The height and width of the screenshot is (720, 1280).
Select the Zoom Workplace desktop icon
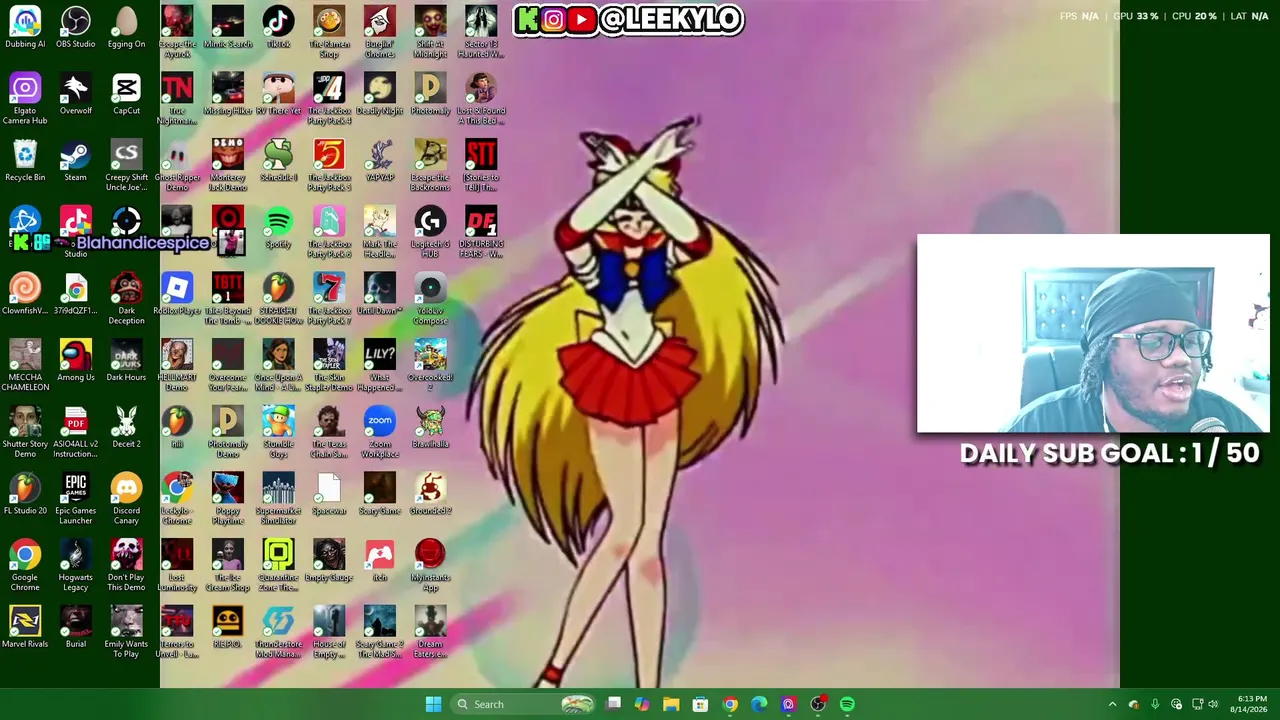pyautogui.click(x=380, y=432)
